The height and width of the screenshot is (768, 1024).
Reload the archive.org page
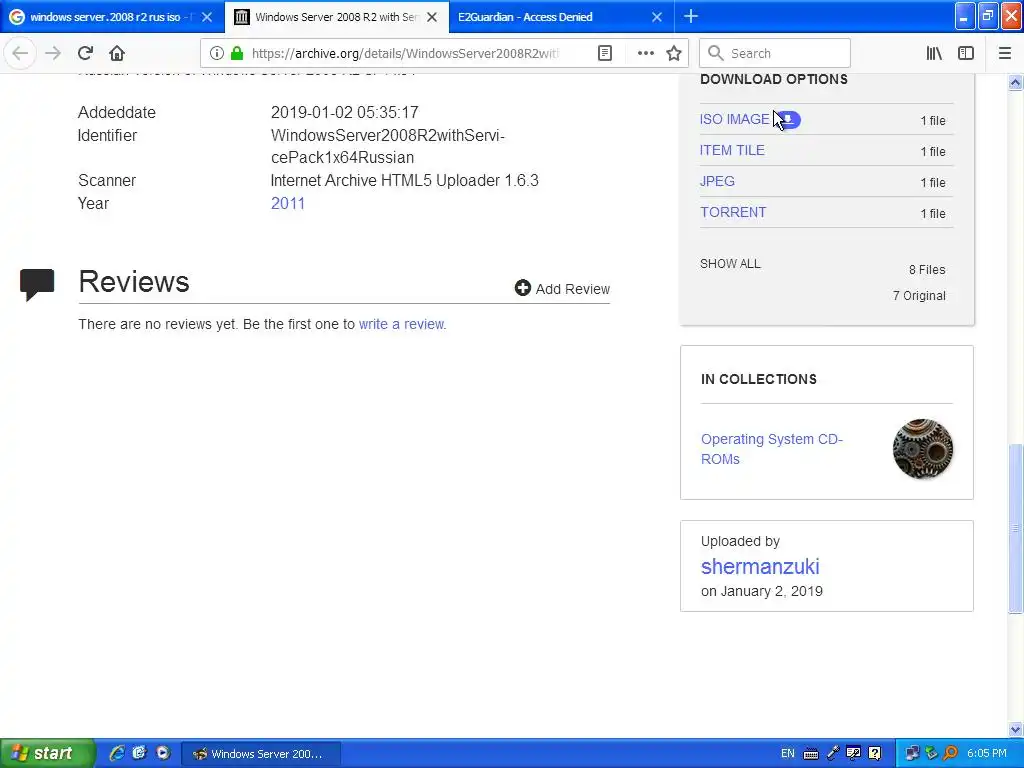point(85,53)
